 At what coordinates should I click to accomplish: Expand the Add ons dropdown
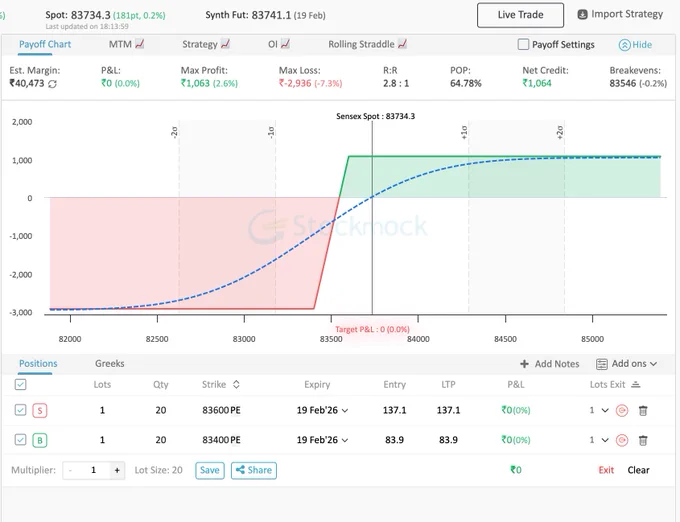click(627, 364)
